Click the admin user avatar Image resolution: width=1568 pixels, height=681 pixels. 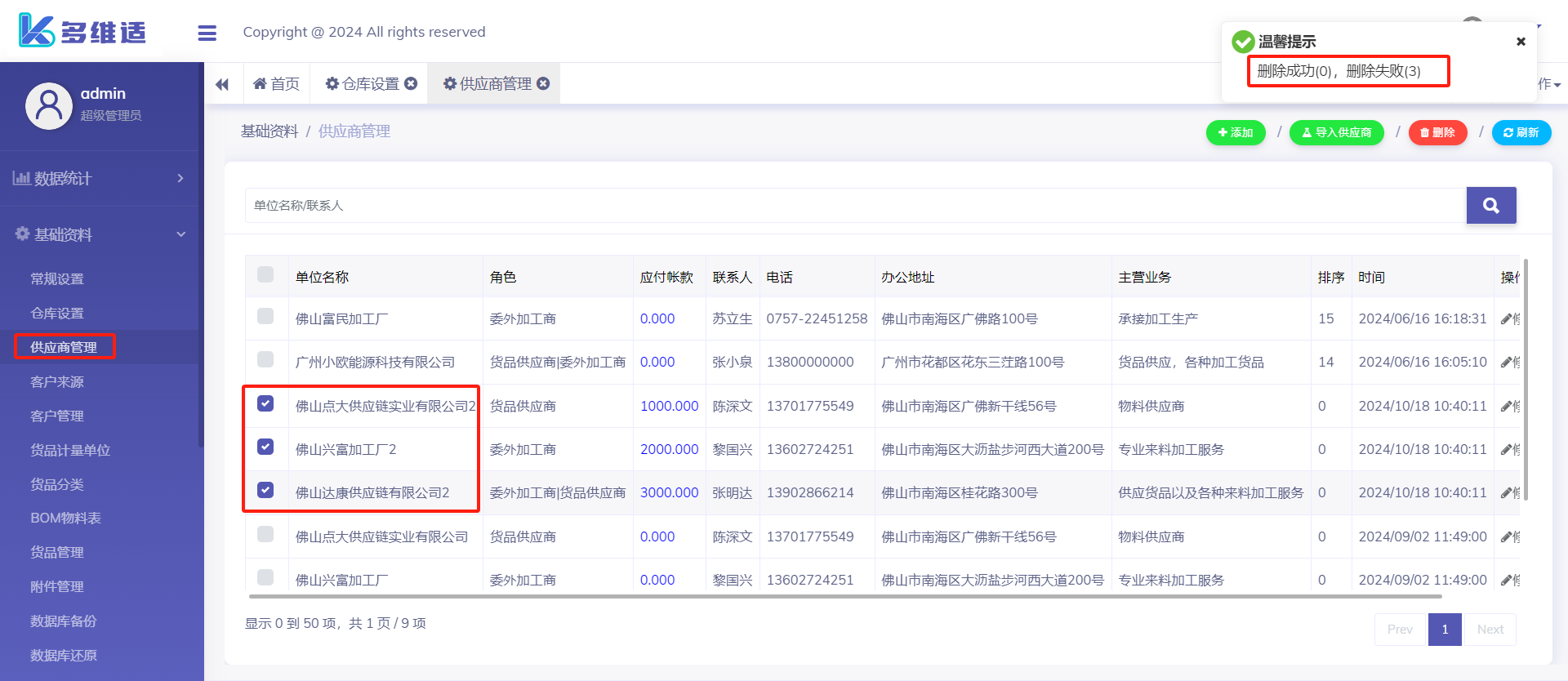point(49,105)
